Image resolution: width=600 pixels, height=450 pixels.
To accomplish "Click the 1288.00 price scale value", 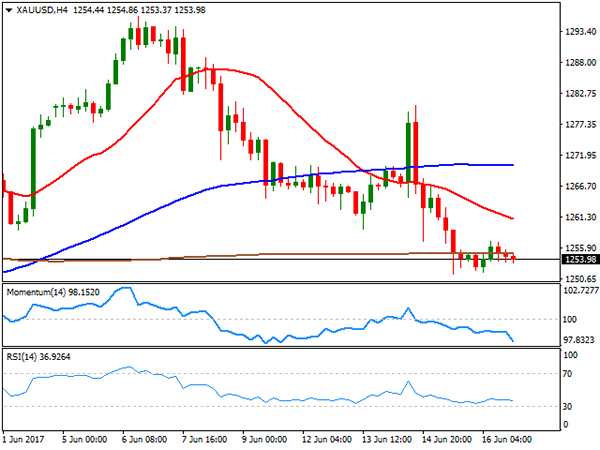I will coord(580,62).
